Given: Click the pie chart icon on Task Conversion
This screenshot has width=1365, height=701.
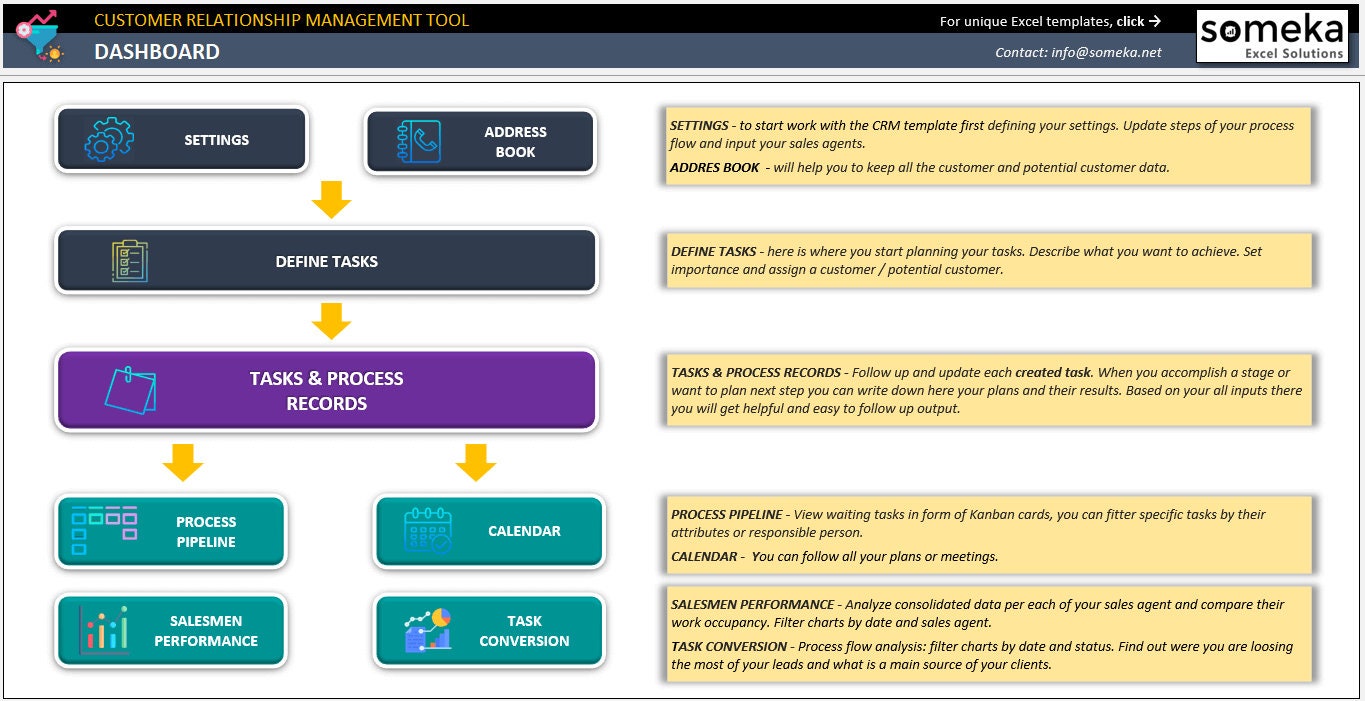Looking at the screenshot, I should point(428,630).
